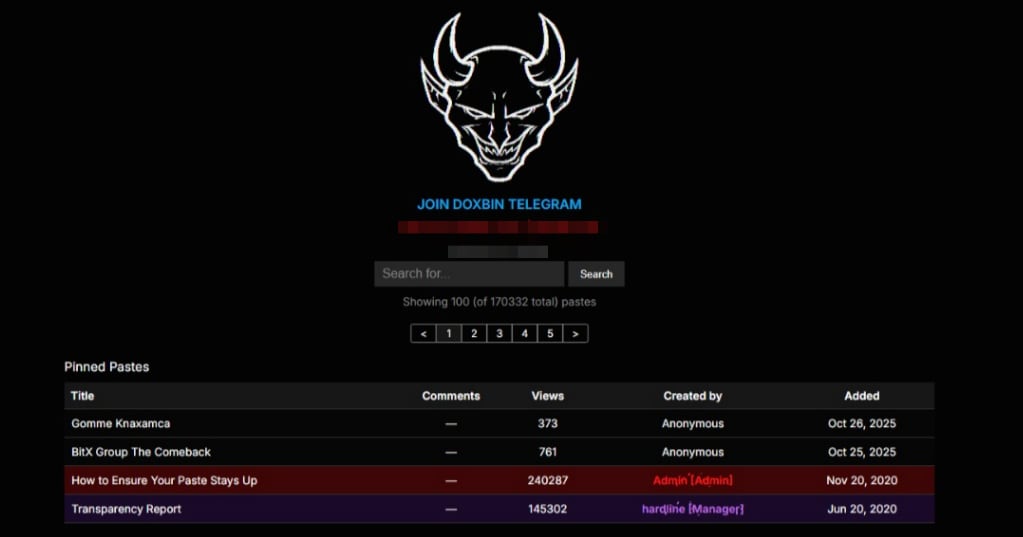Click the Views column header
This screenshot has height=537, width=1023.
click(547, 396)
